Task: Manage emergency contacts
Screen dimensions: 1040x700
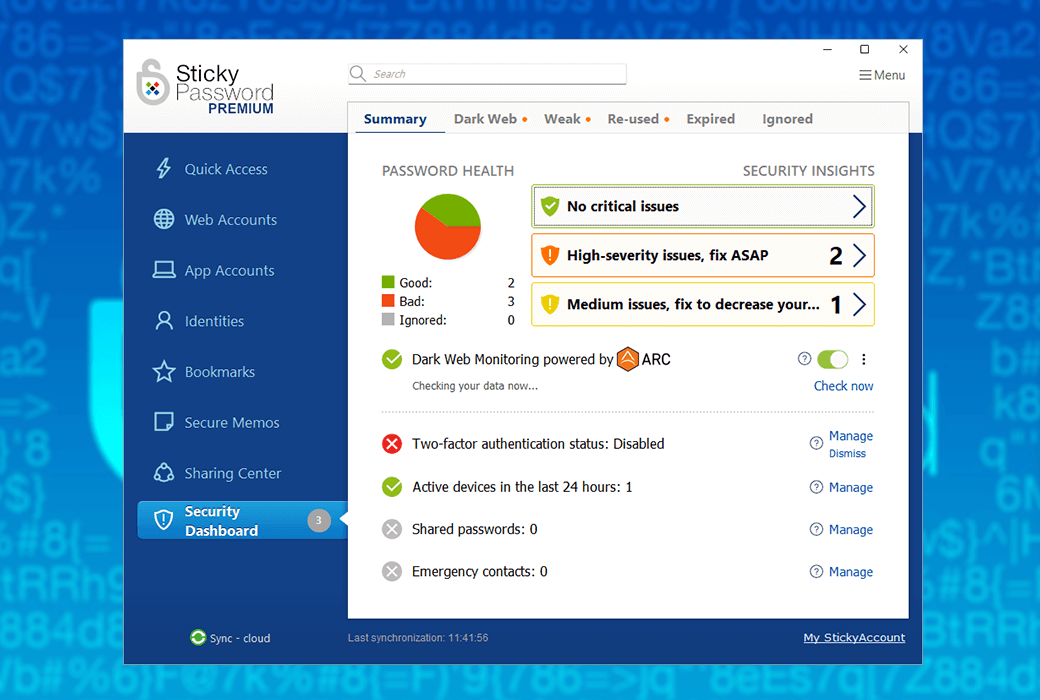Action: [851, 571]
